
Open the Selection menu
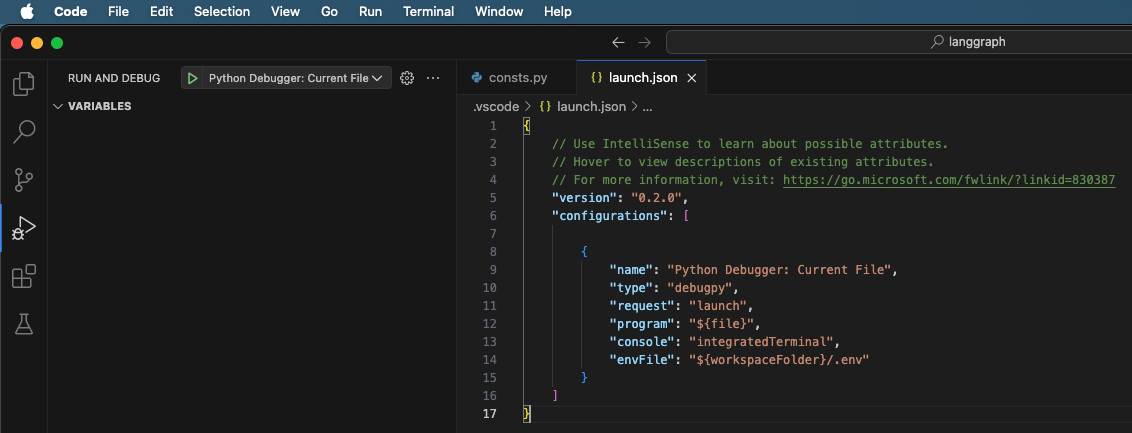point(222,12)
